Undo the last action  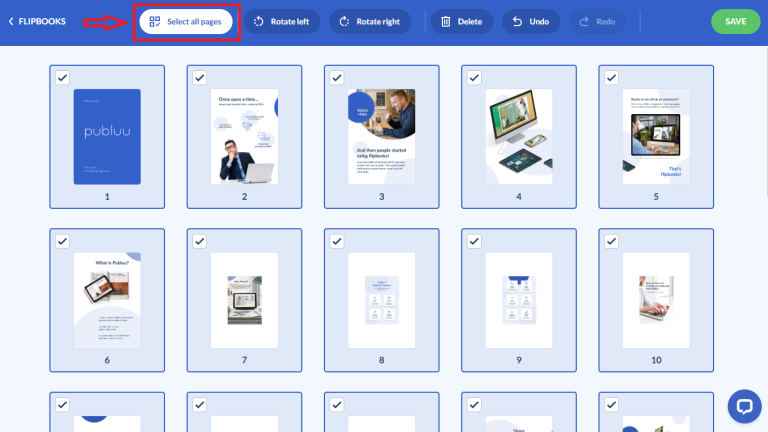point(531,22)
